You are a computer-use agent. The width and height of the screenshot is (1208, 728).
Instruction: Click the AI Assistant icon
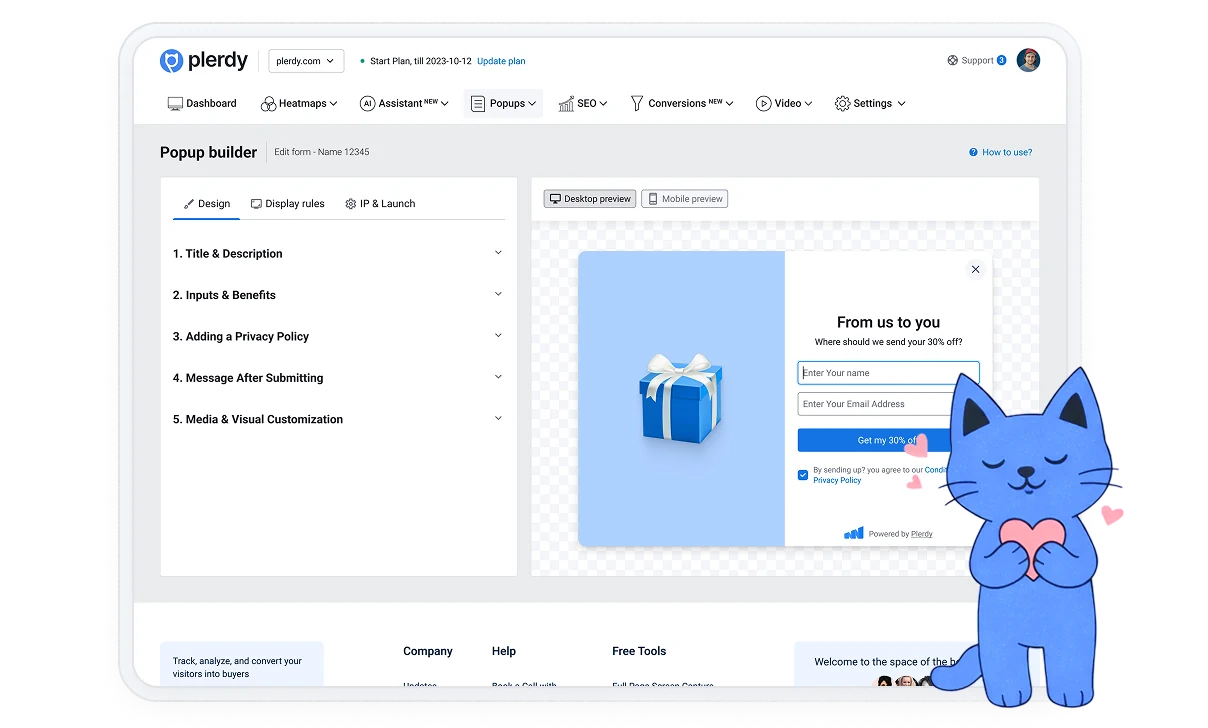point(367,103)
